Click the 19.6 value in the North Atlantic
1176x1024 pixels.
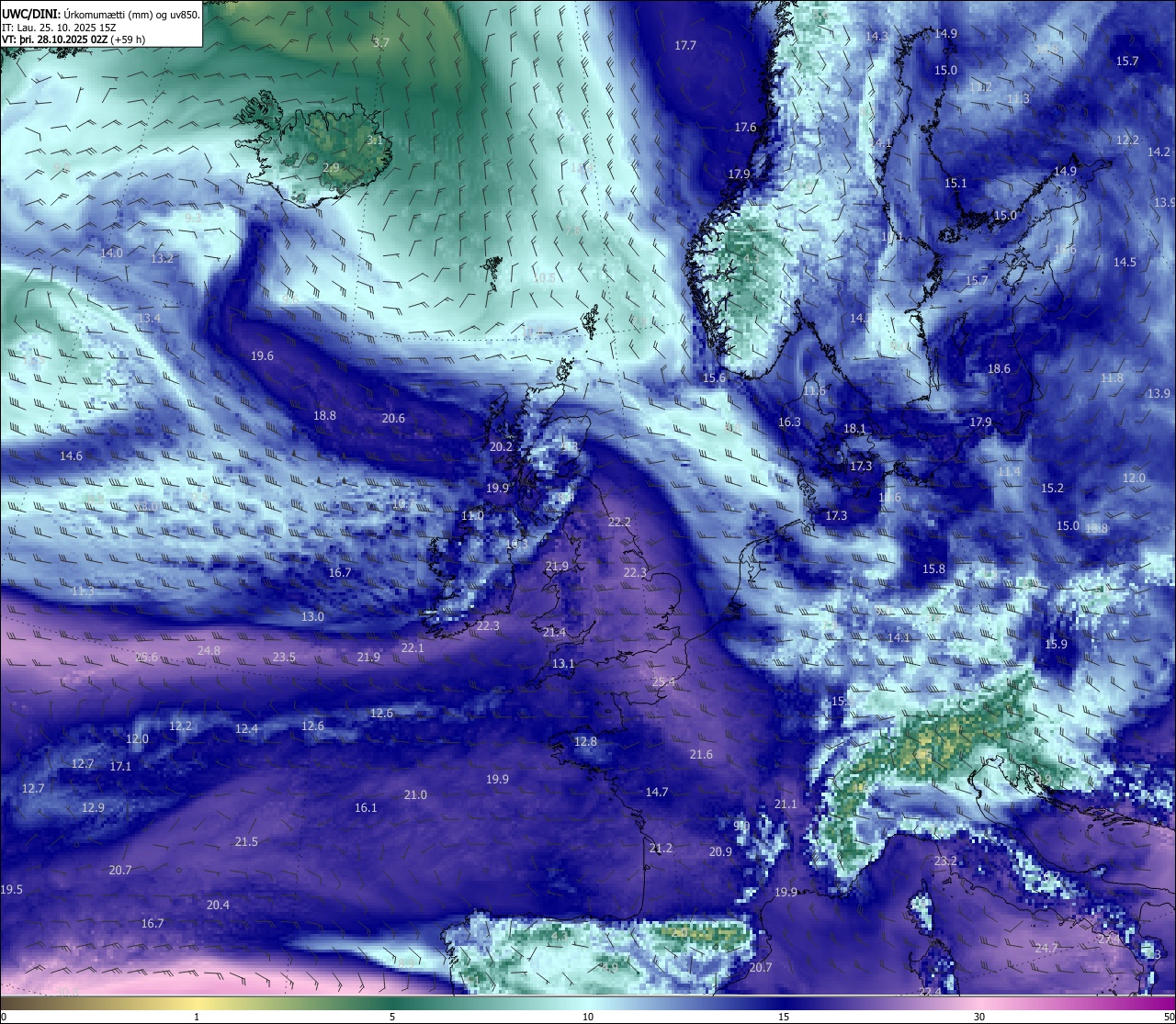pos(262,355)
